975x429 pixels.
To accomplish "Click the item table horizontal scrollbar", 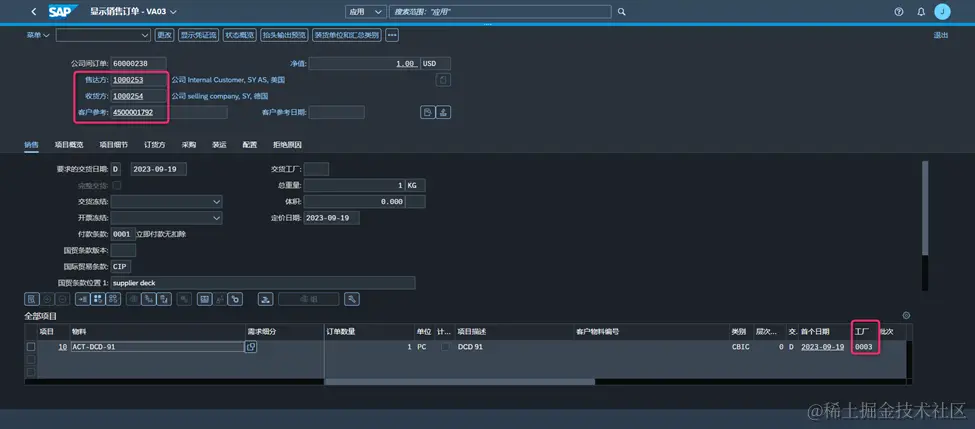I will [460, 382].
